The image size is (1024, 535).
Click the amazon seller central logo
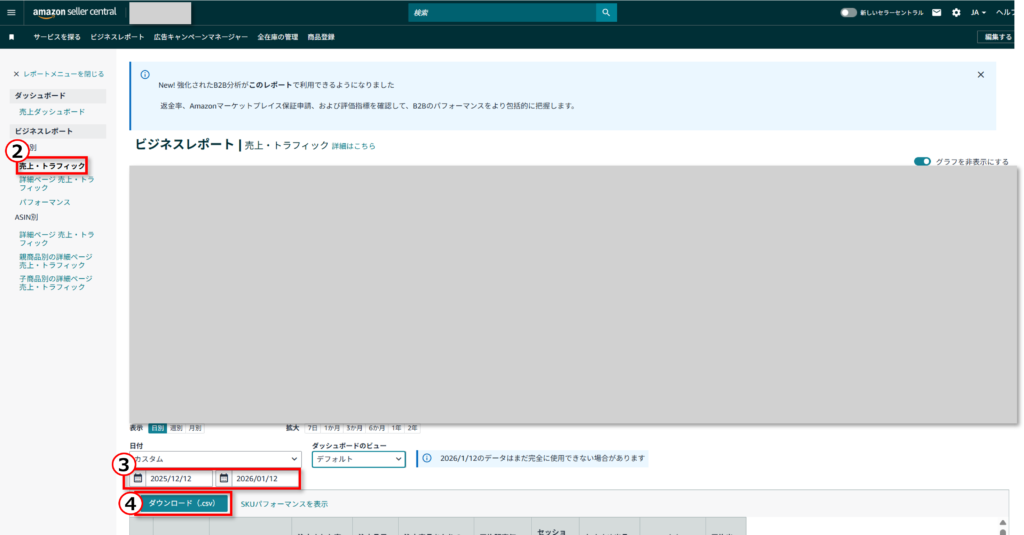(74, 12)
